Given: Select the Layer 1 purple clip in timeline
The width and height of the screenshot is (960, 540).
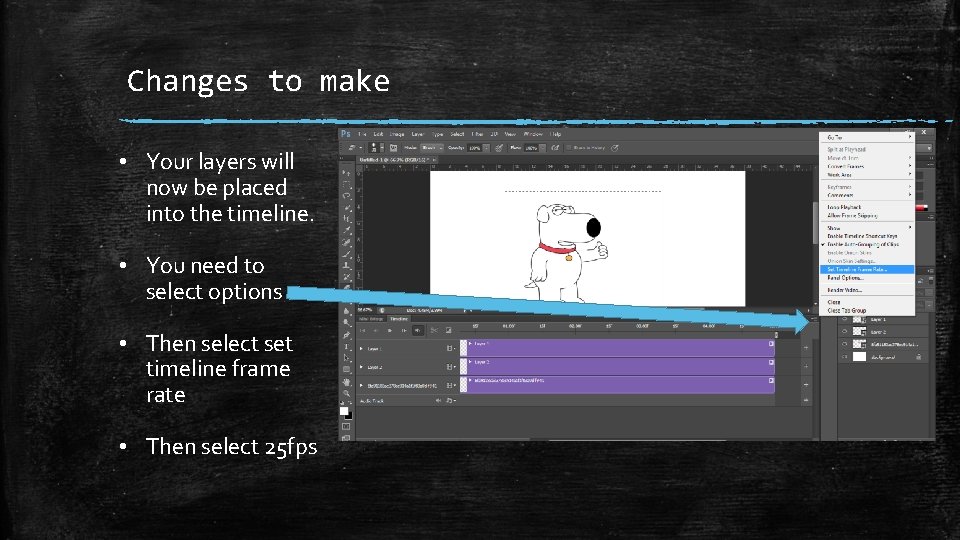Looking at the screenshot, I should point(618,347).
